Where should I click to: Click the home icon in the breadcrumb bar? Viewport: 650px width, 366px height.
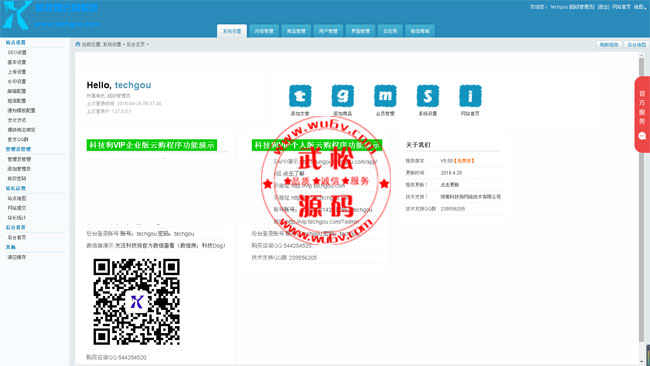(x=78, y=44)
